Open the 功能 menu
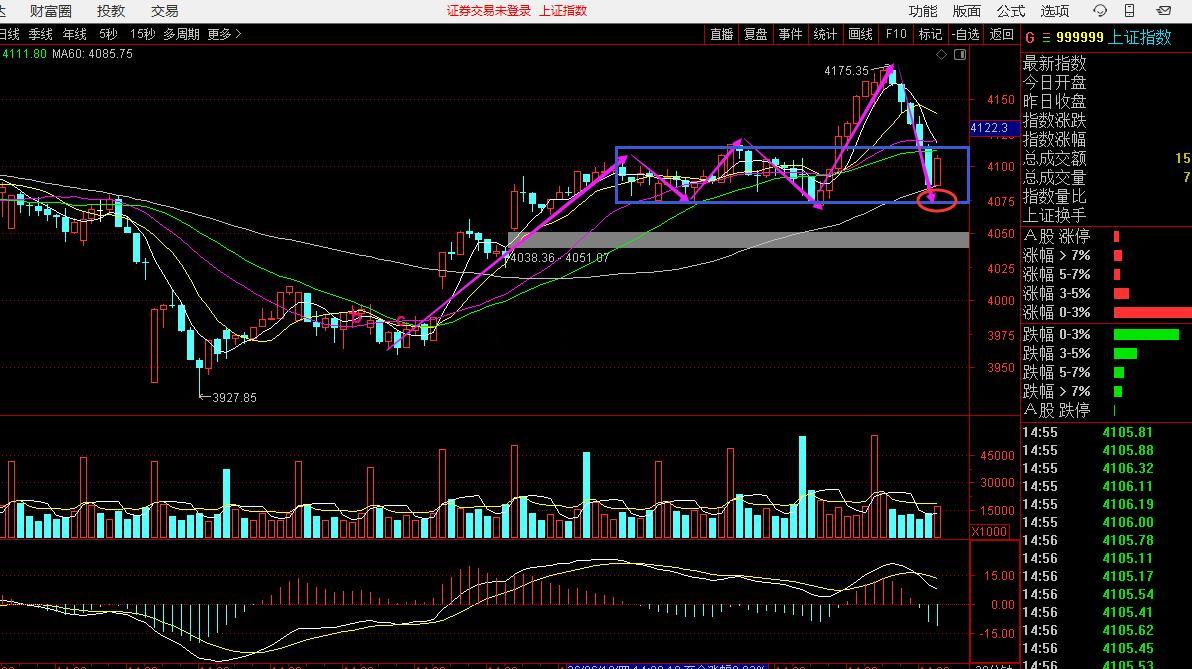 (x=923, y=11)
